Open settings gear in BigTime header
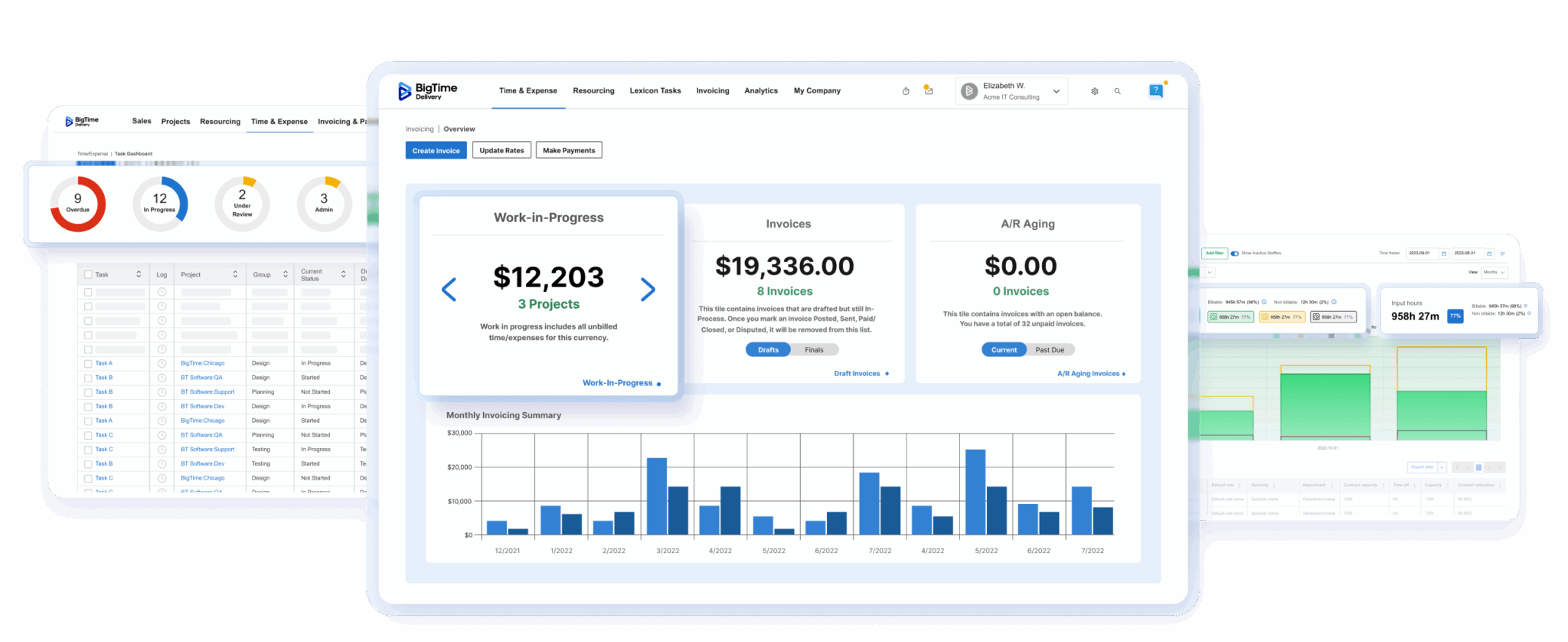This screenshot has width=1568, height=642. coord(1095,91)
